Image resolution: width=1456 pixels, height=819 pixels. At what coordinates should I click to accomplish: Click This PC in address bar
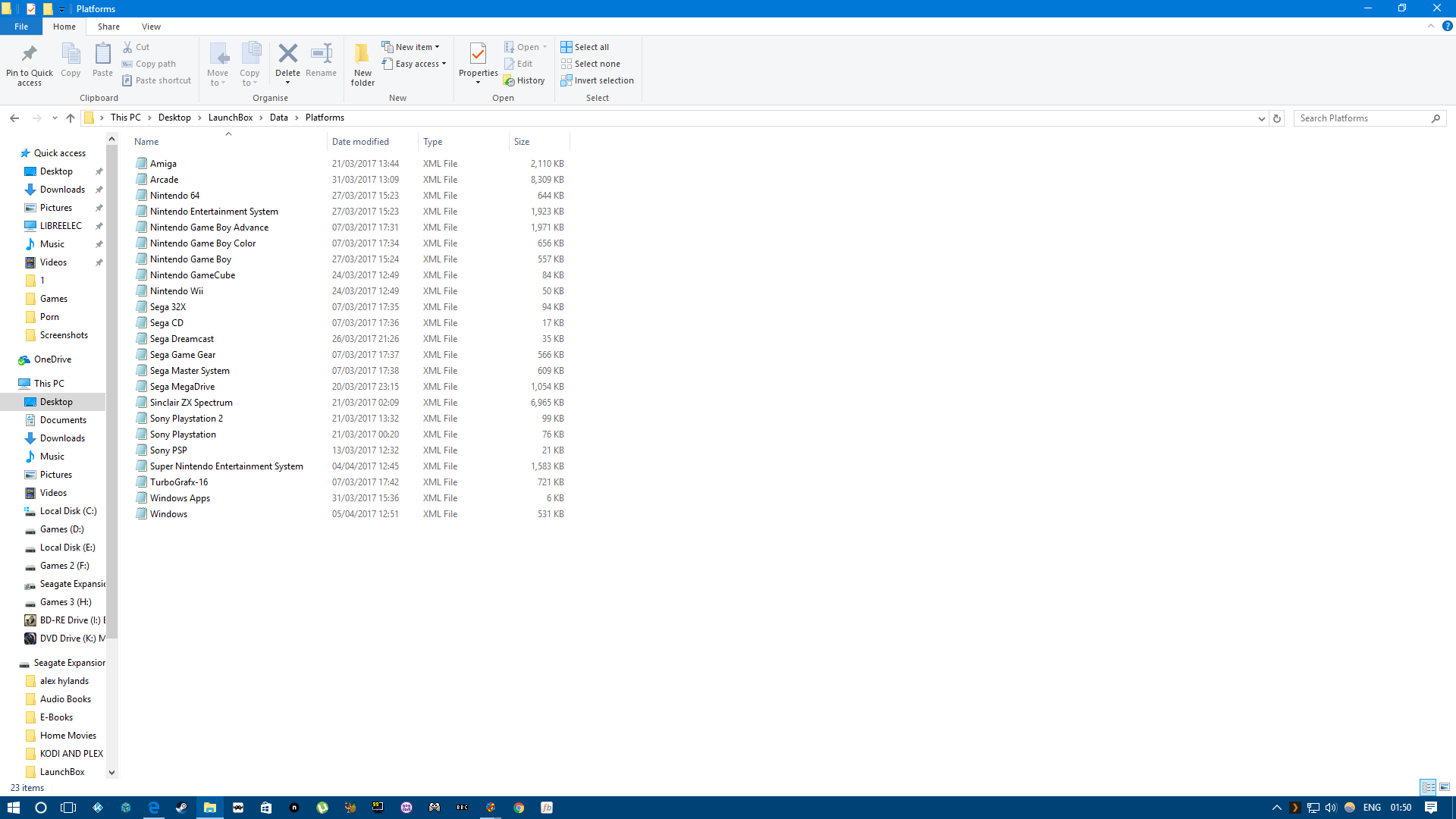pyautogui.click(x=125, y=118)
